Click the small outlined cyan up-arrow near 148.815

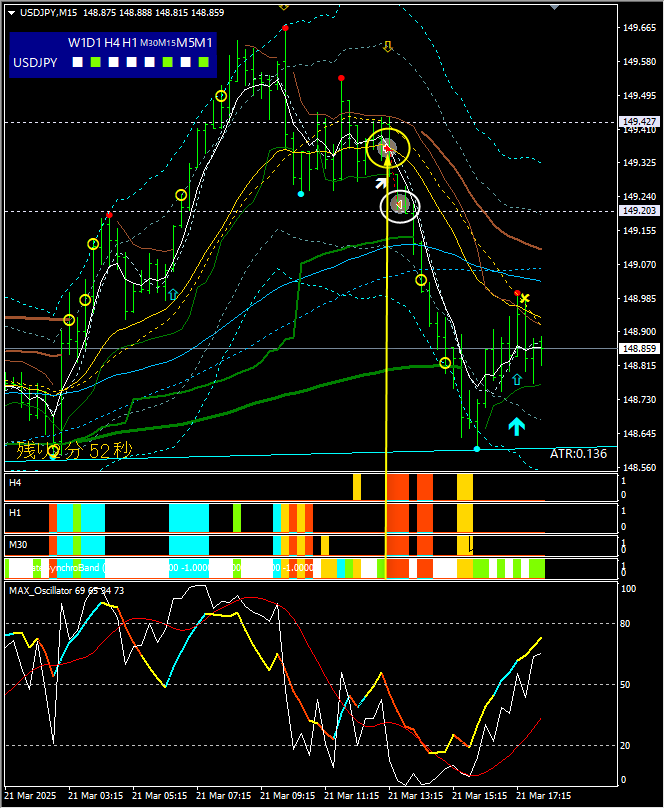(x=517, y=380)
